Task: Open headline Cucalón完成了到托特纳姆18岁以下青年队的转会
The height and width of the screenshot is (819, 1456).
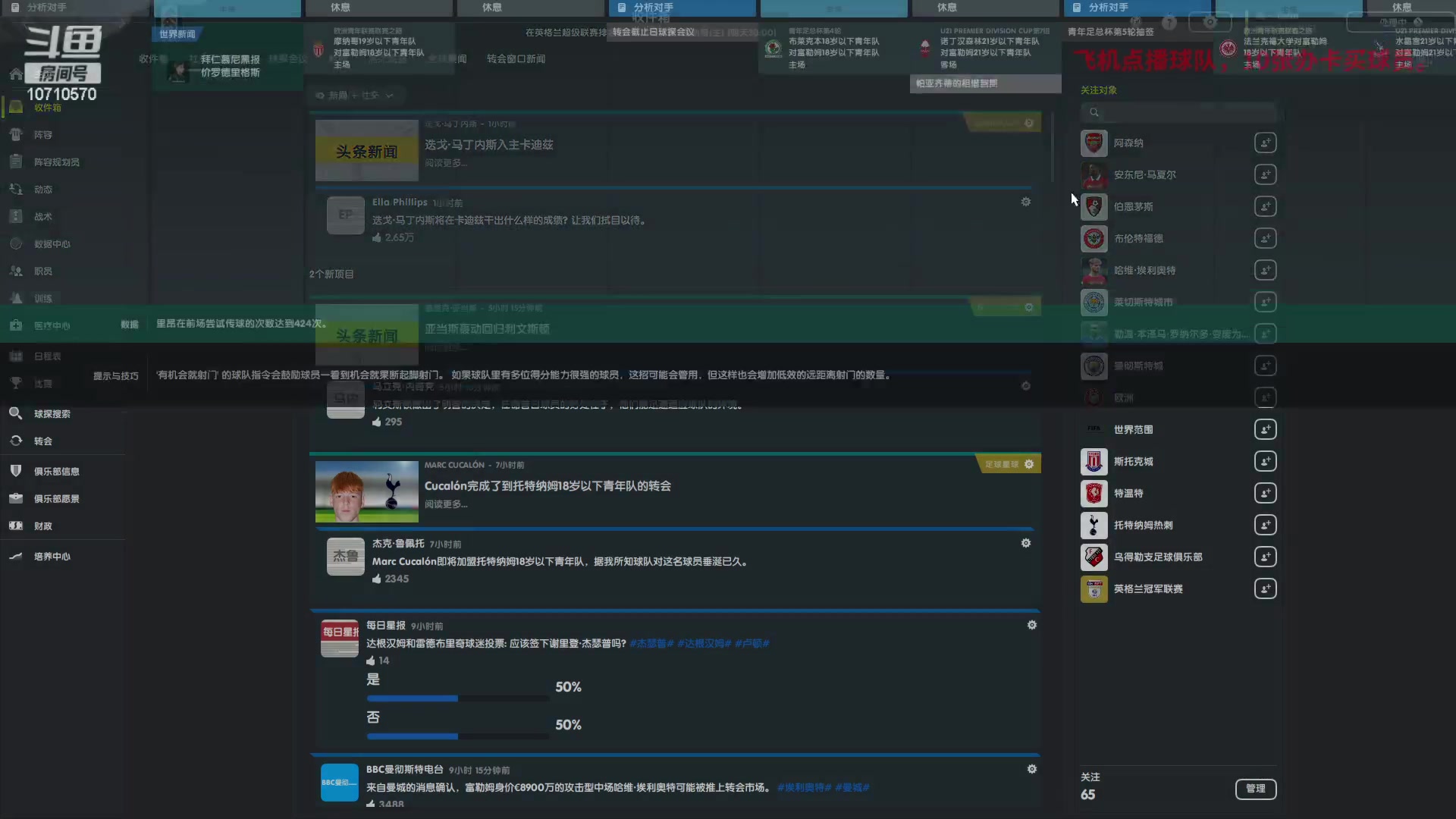Action: coord(548,486)
